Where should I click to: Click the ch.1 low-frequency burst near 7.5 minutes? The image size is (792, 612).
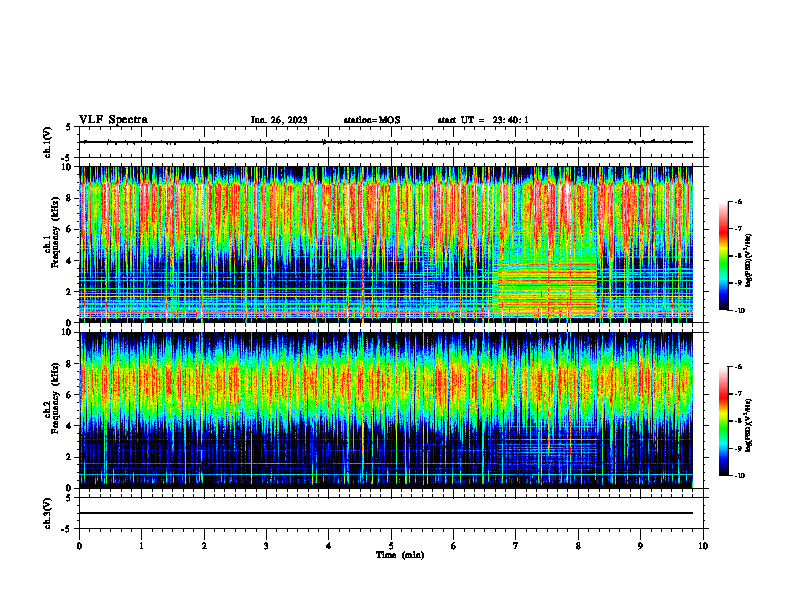coord(546,288)
